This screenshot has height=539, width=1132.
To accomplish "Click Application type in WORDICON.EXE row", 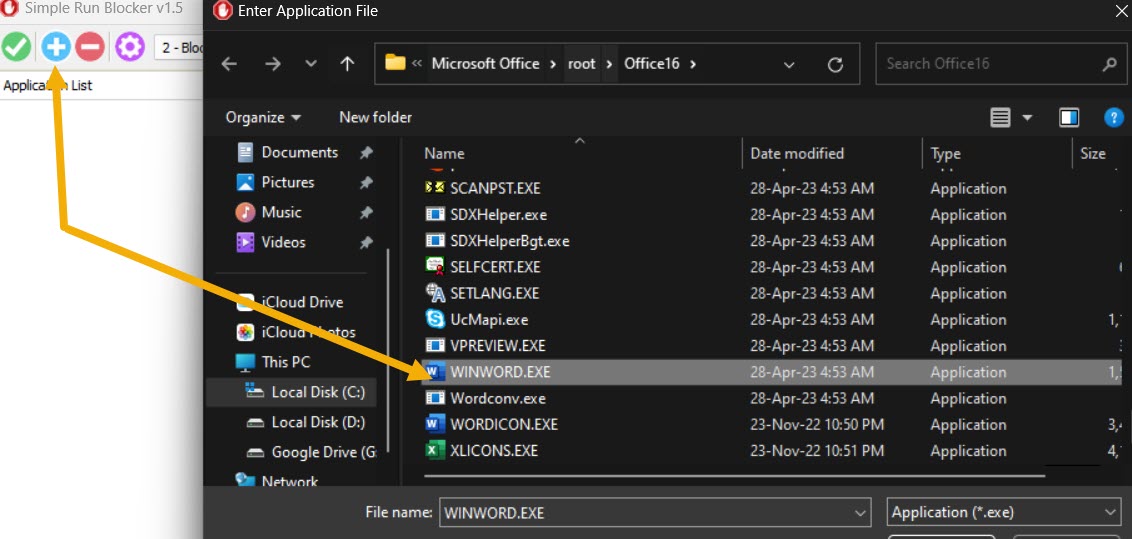I will point(968,425).
